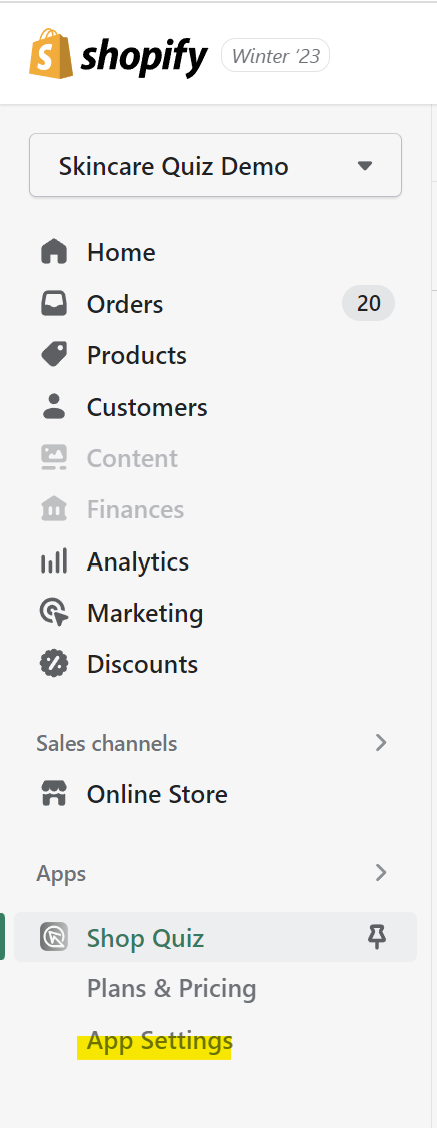This screenshot has width=437, height=1128.
Task: Click the Shopify shopping bag logo
Action: point(52,53)
